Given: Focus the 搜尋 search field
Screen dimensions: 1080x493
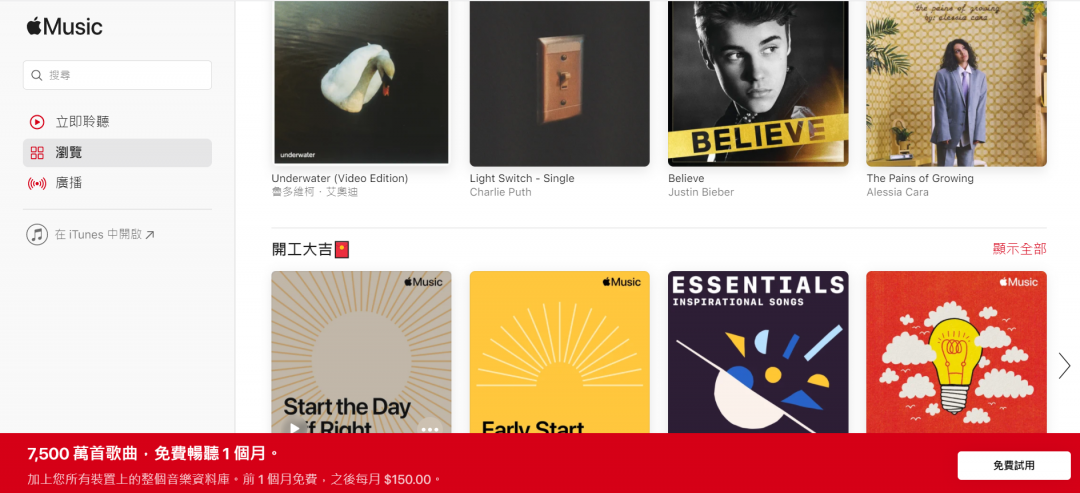Looking at the screenshot, I should coord(117,75).
